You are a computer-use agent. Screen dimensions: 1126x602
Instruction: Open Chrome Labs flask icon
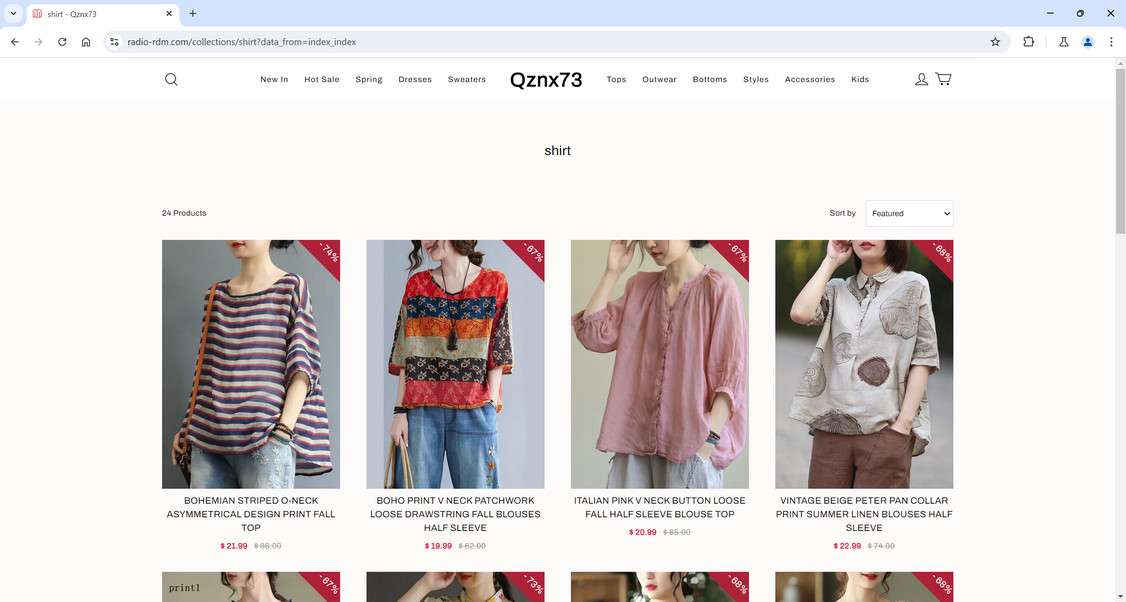[x=1064, y=42]
